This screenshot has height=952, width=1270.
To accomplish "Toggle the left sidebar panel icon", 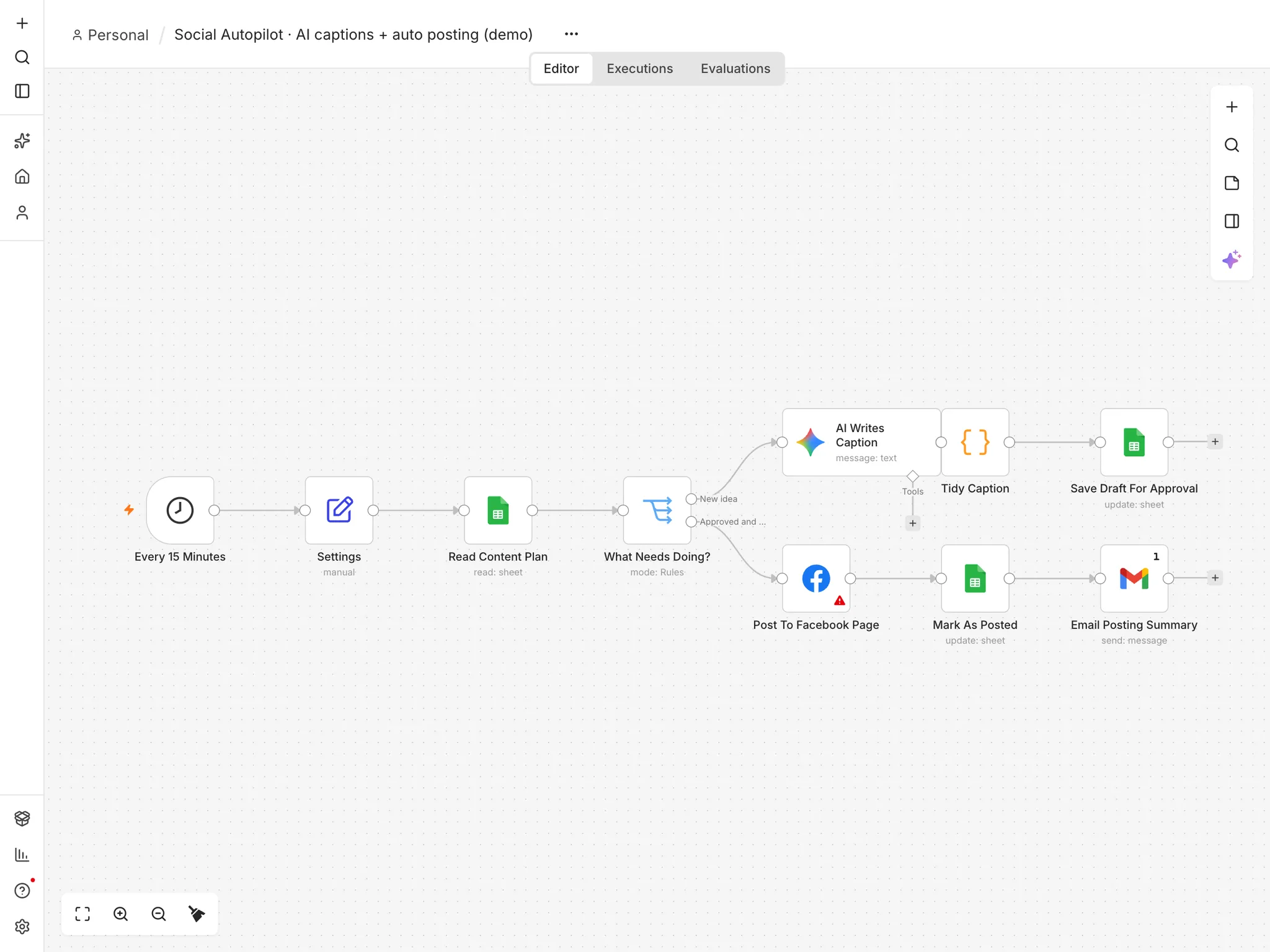I will 22,91.
